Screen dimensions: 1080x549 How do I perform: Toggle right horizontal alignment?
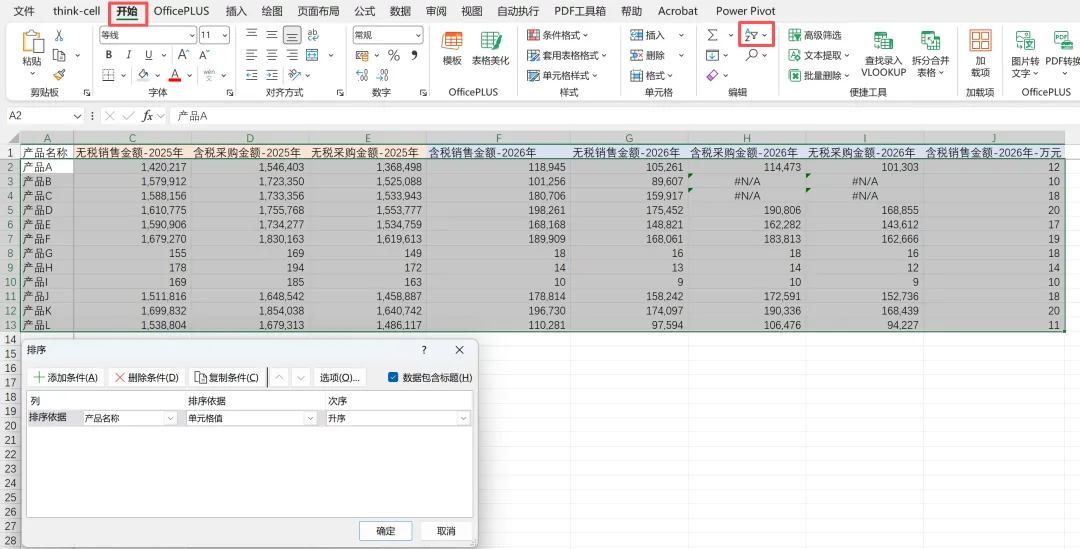[x=292, y=55]
